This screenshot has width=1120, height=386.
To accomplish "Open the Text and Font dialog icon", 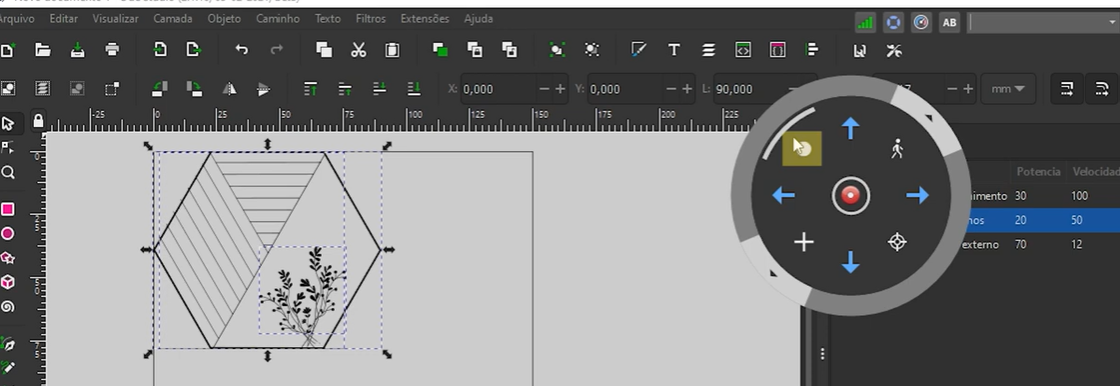I will pos(674,50).
